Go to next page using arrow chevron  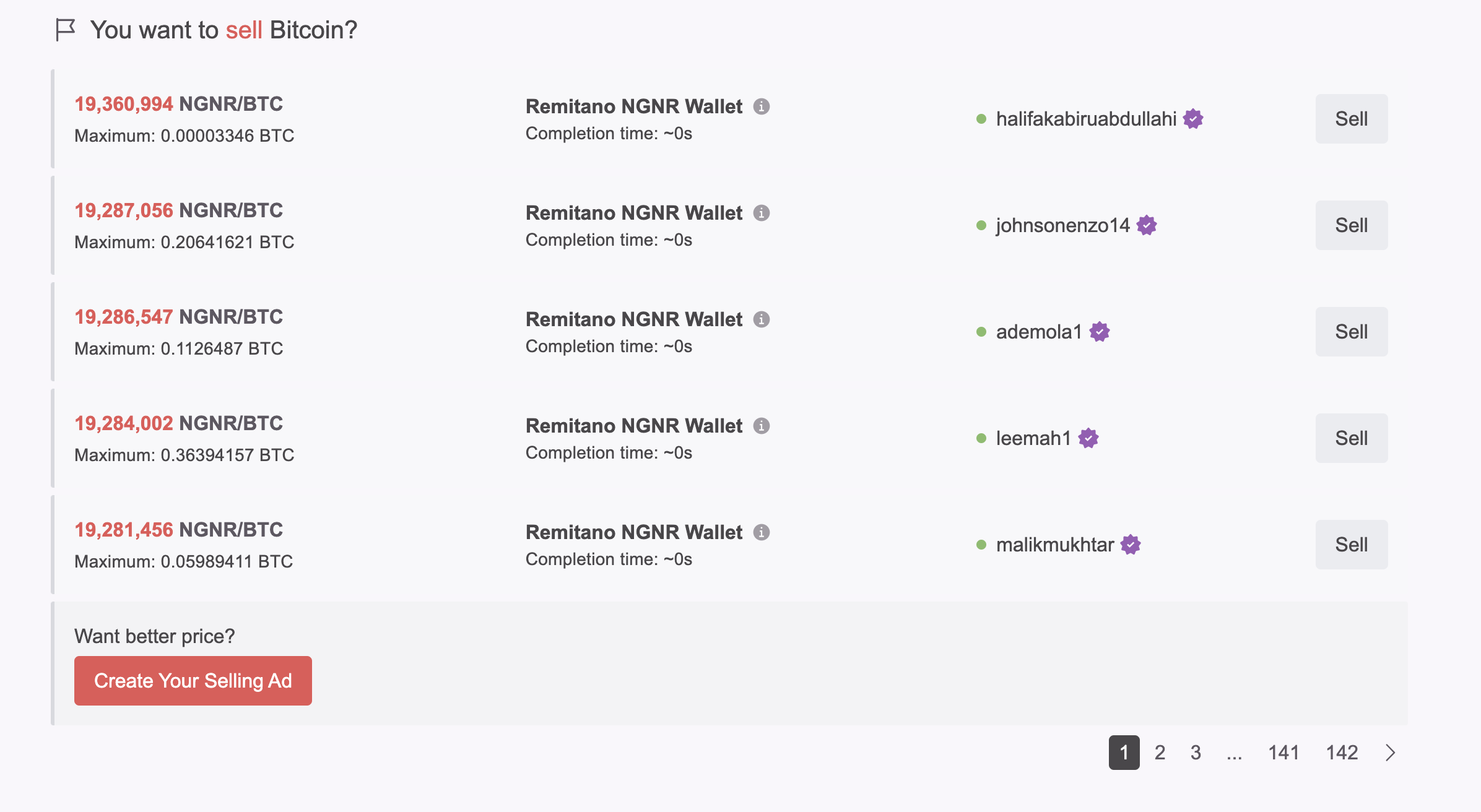(x=1391, y=753)
